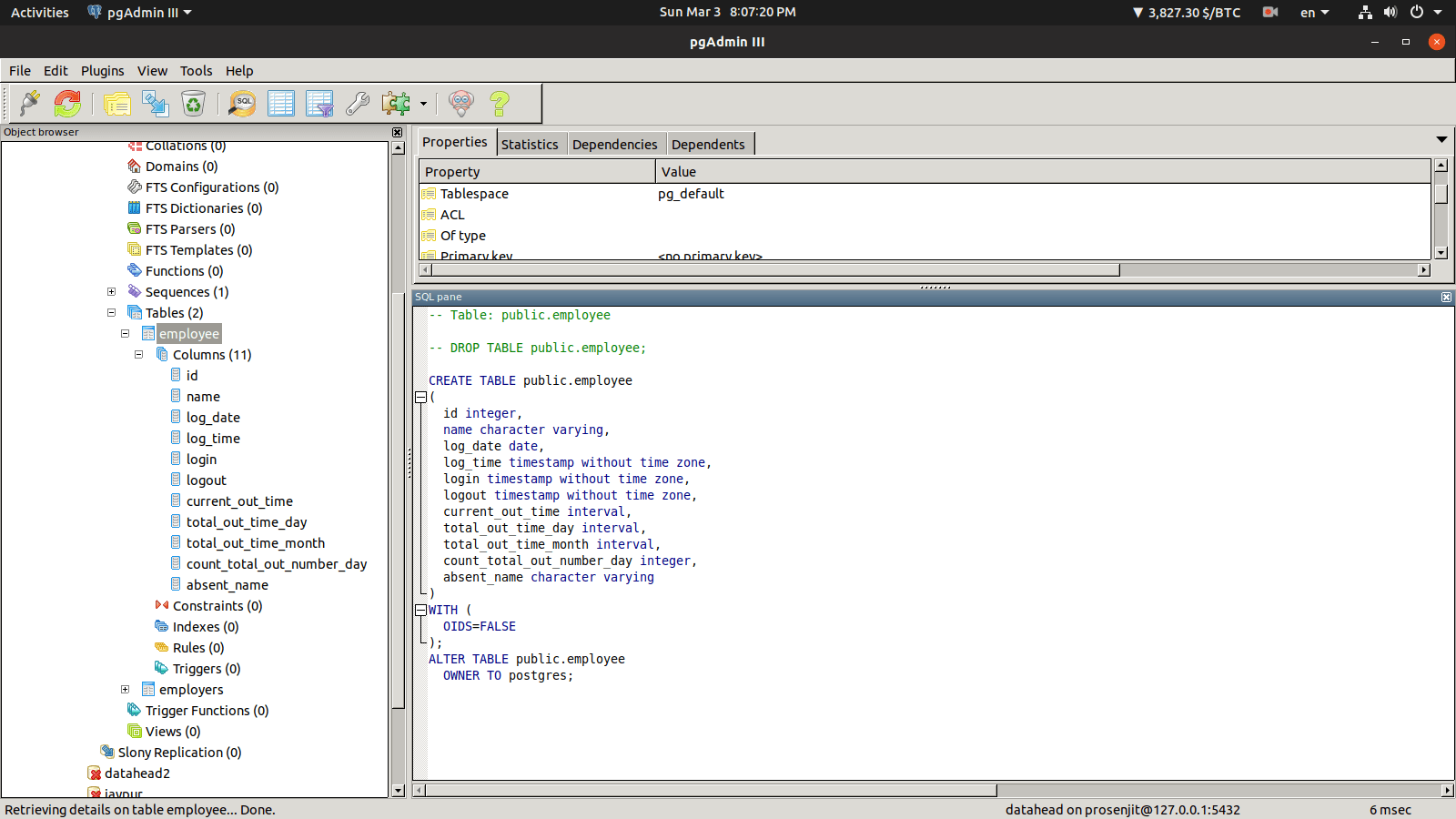View data in the selected table
1456x819 pixels.
tap(281, 104)
